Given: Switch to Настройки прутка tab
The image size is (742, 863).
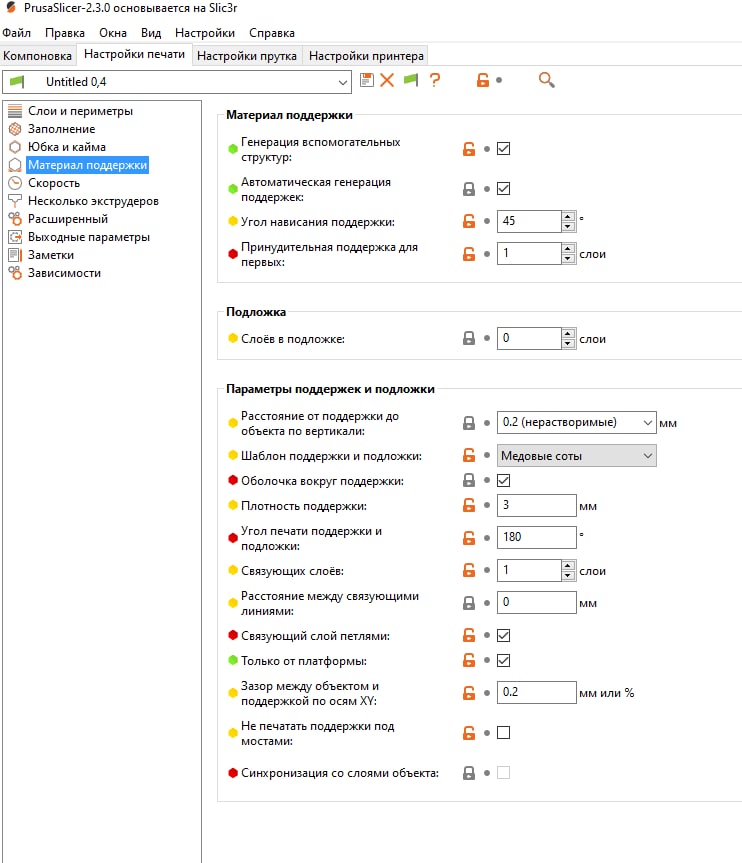Looking at the screenshot, I should point(247,56).
